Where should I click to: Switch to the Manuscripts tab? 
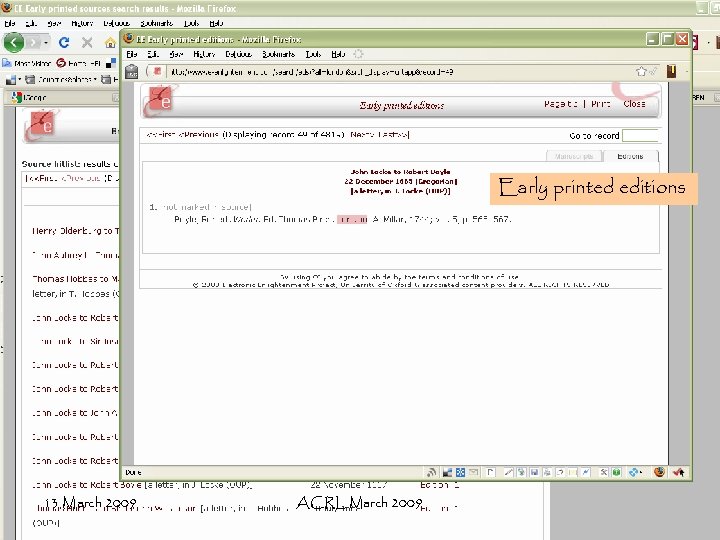(574, 156)
